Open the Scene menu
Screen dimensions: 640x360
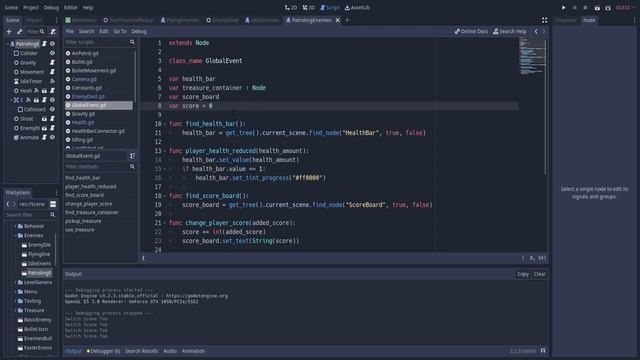[11, 7]
